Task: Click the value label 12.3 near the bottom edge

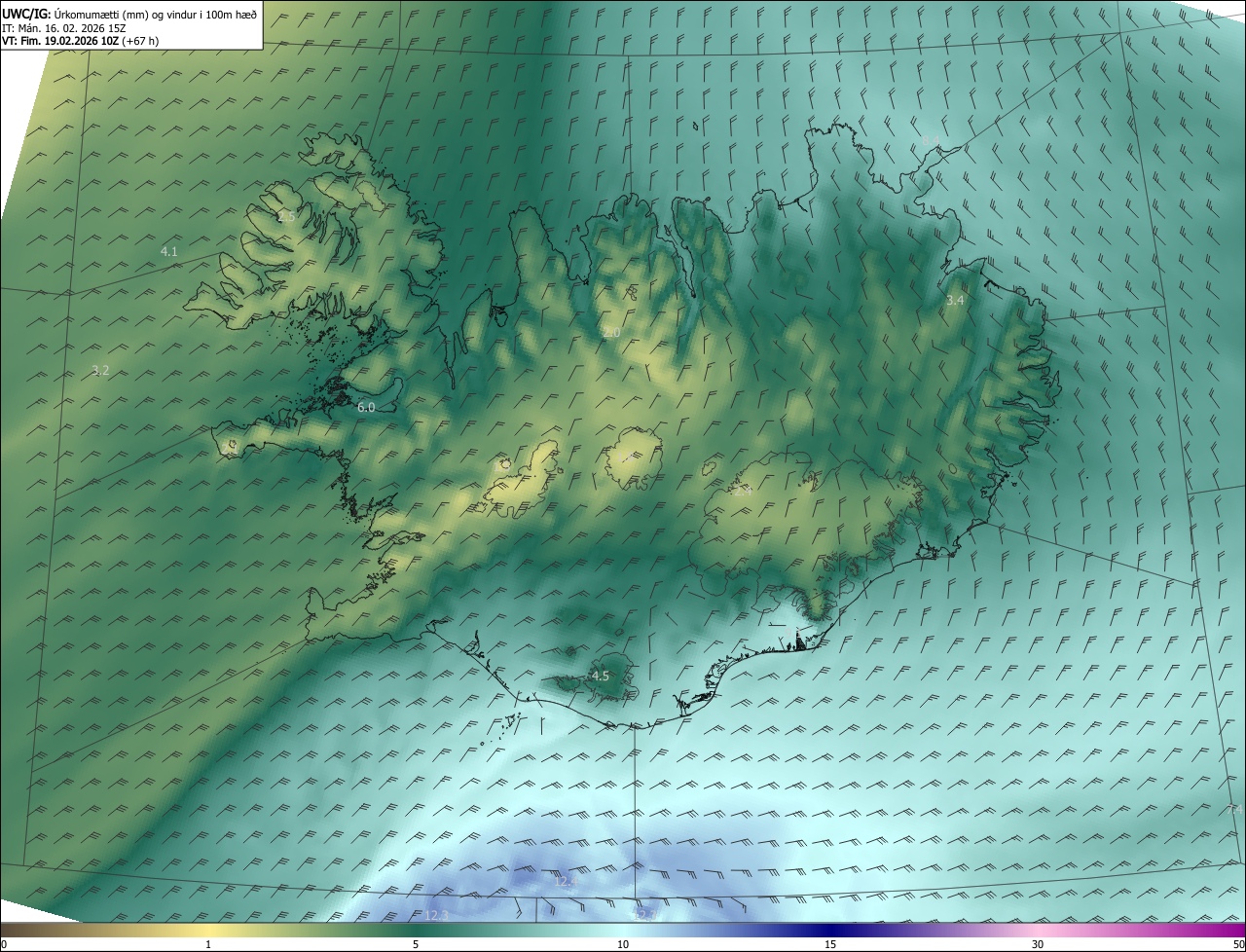Action: pos(437,915)
